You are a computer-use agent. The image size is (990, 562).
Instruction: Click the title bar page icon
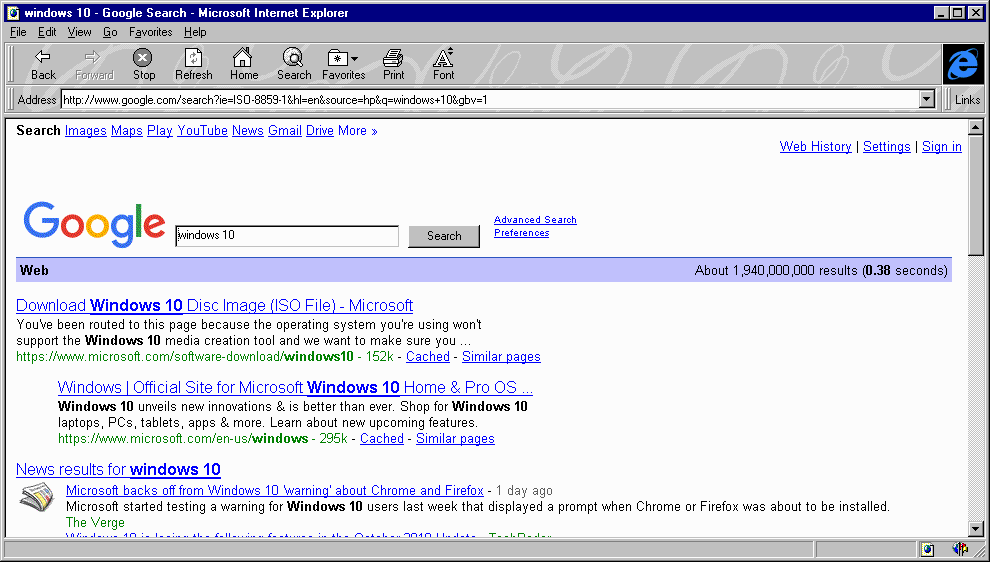click(x=13, y=13)
